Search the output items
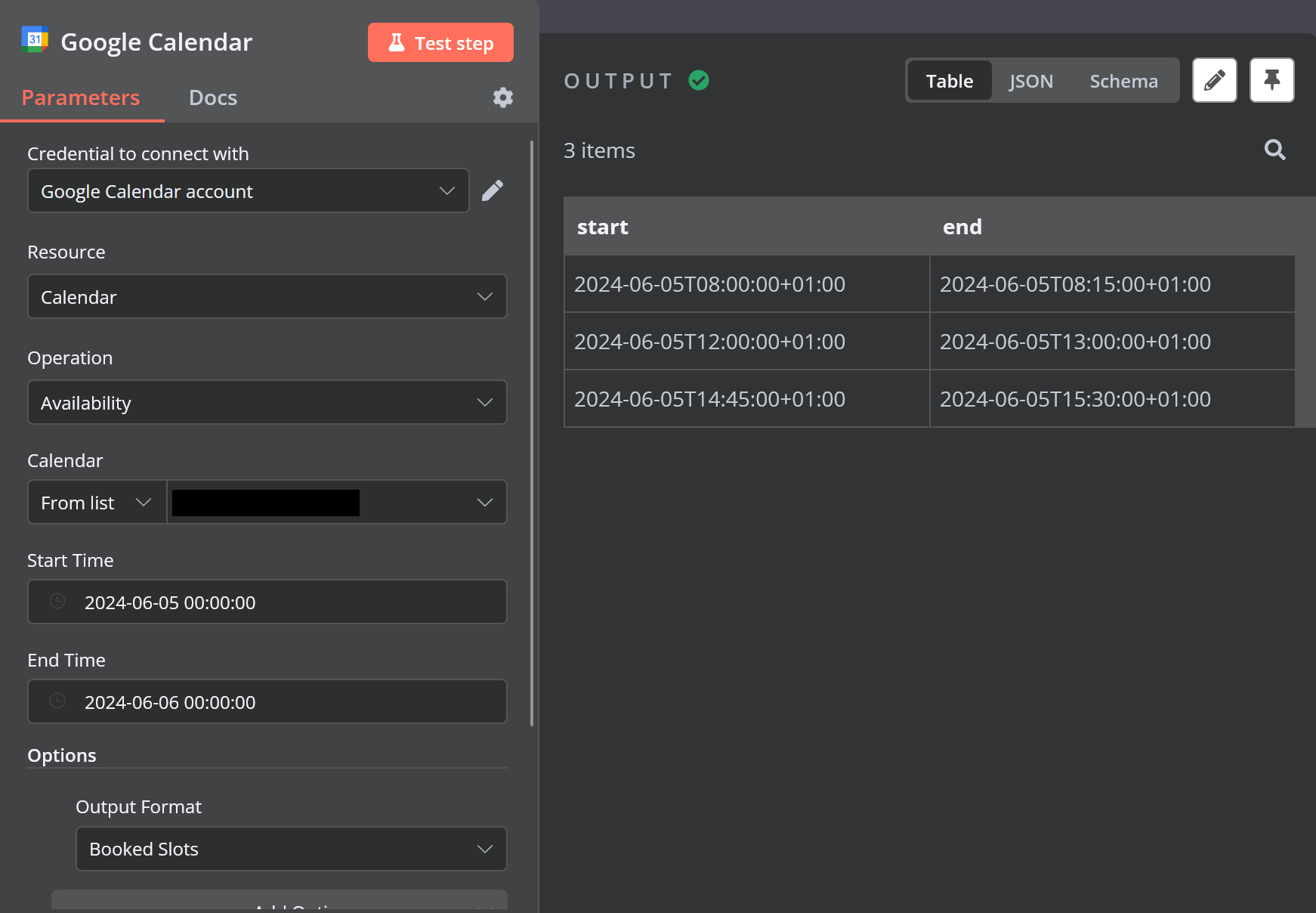 click(1275, 150)
